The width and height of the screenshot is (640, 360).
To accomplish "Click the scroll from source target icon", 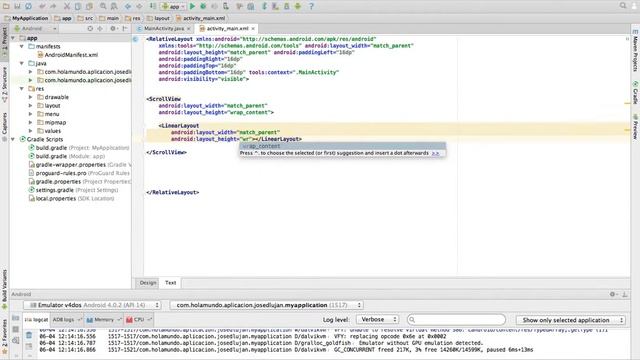I will pyautogui.click(x=90, y=29).
